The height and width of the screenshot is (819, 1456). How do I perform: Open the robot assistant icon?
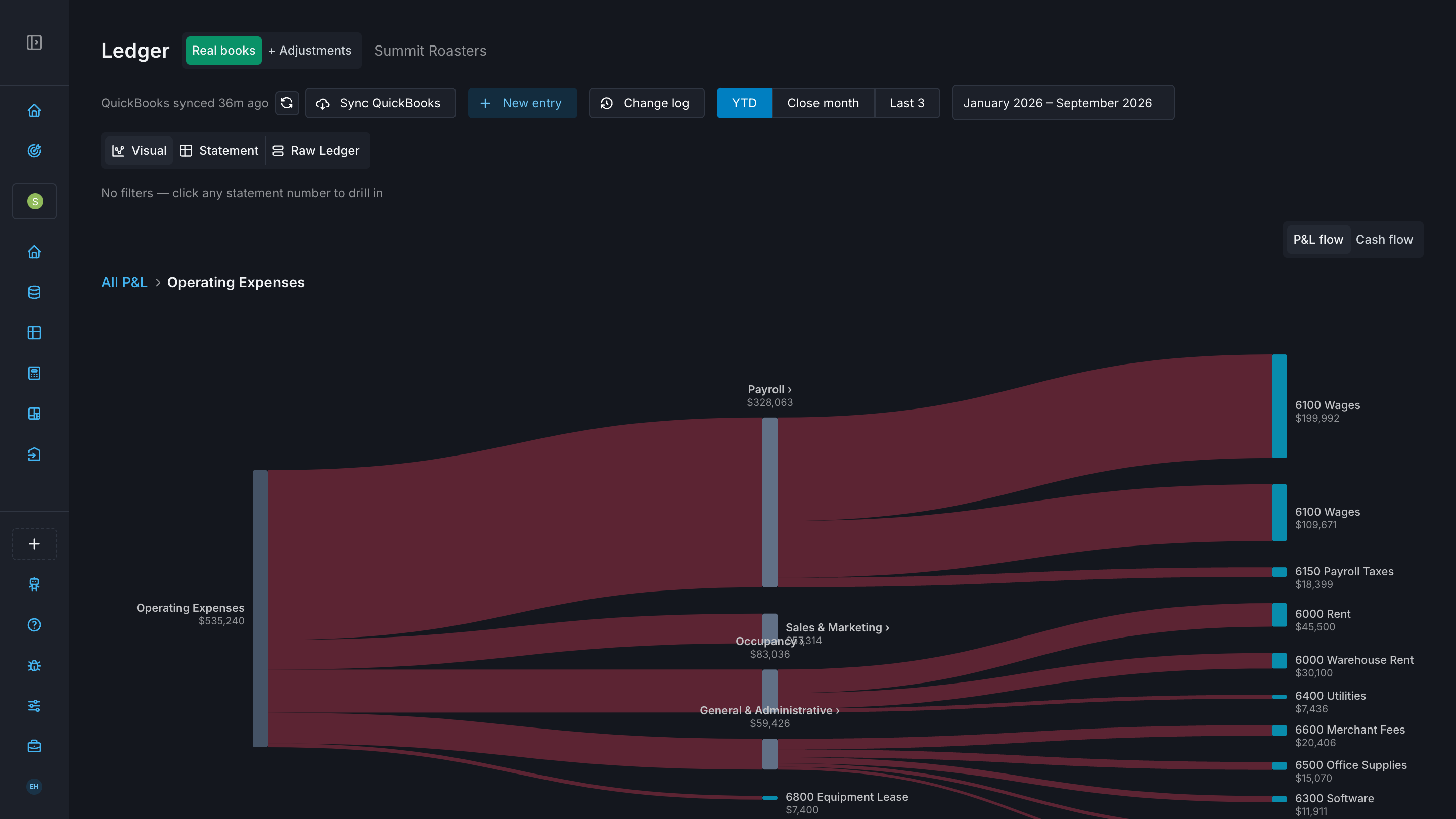click(34, 584)
